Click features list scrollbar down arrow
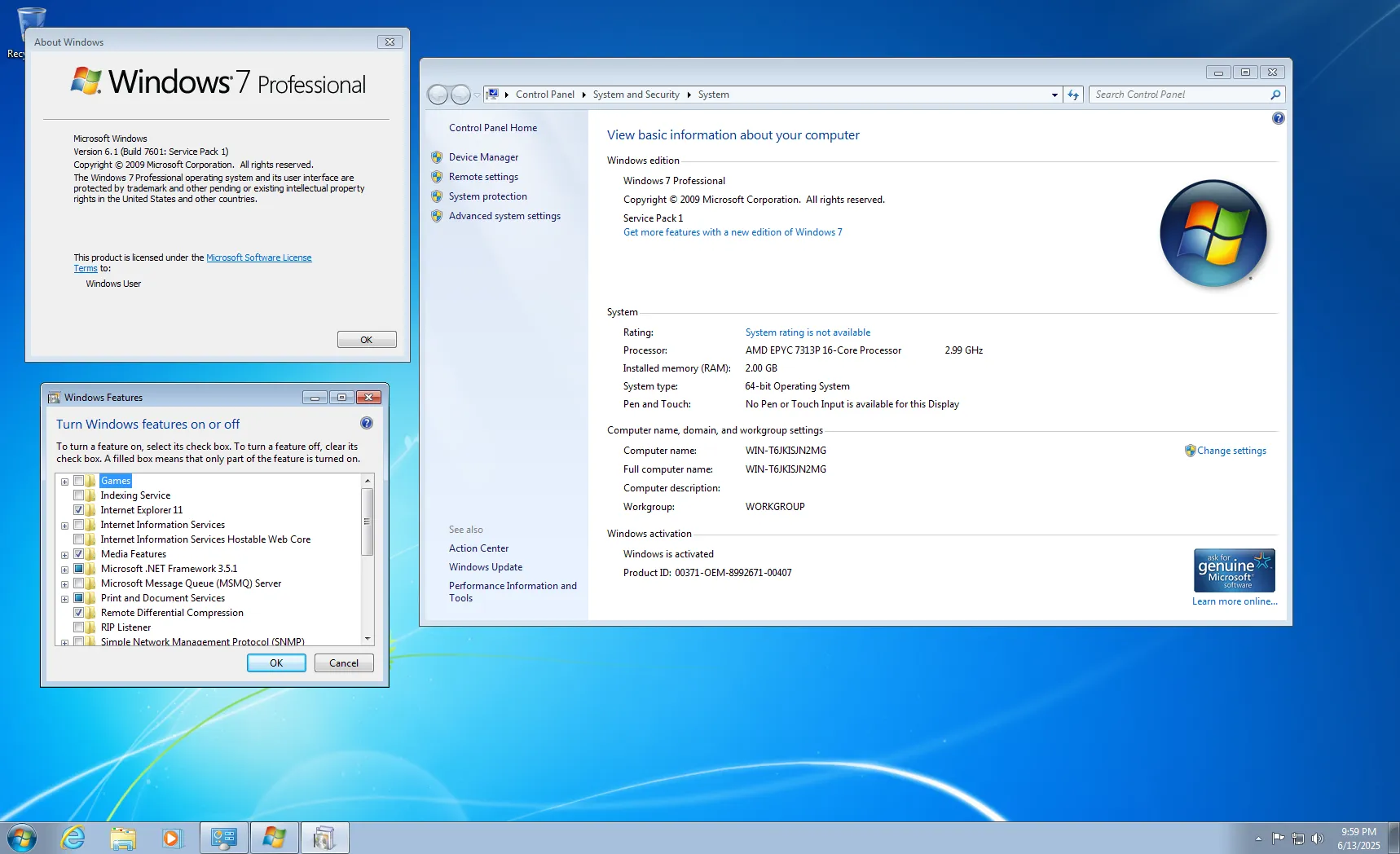The image size is (1400, 854). click(x=368, y=639)
